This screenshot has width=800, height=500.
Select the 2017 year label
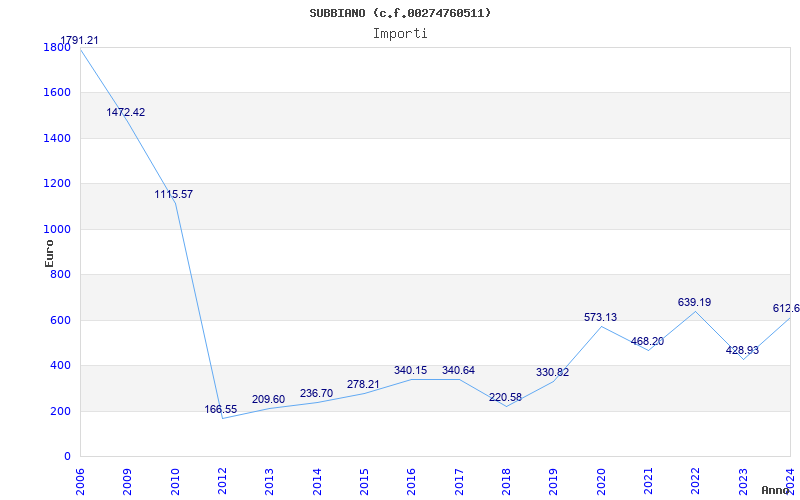pyautogui.click(x=459, y=482)
